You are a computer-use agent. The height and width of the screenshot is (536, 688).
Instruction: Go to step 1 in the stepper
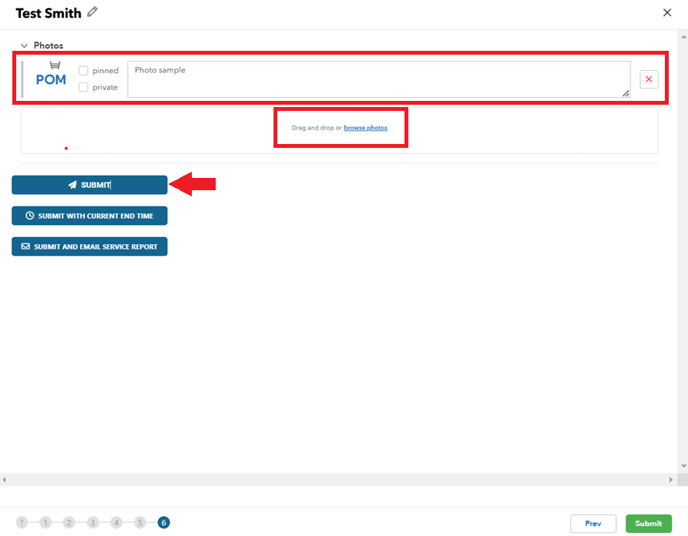[45, 522]
